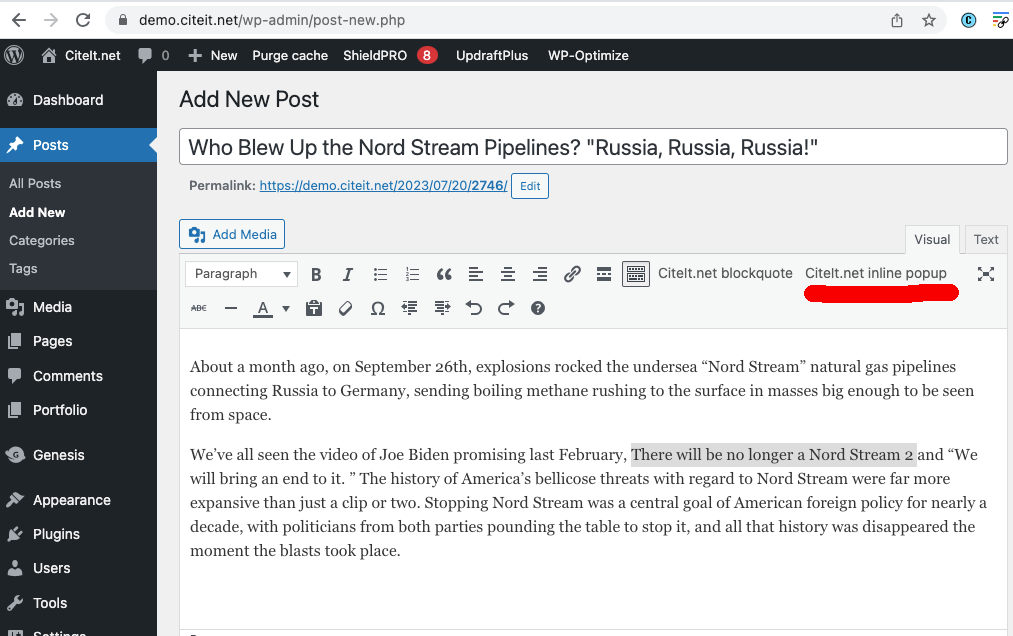
Task: Open Posts menu in the sidebar
Action: click(x=78, y=145)
